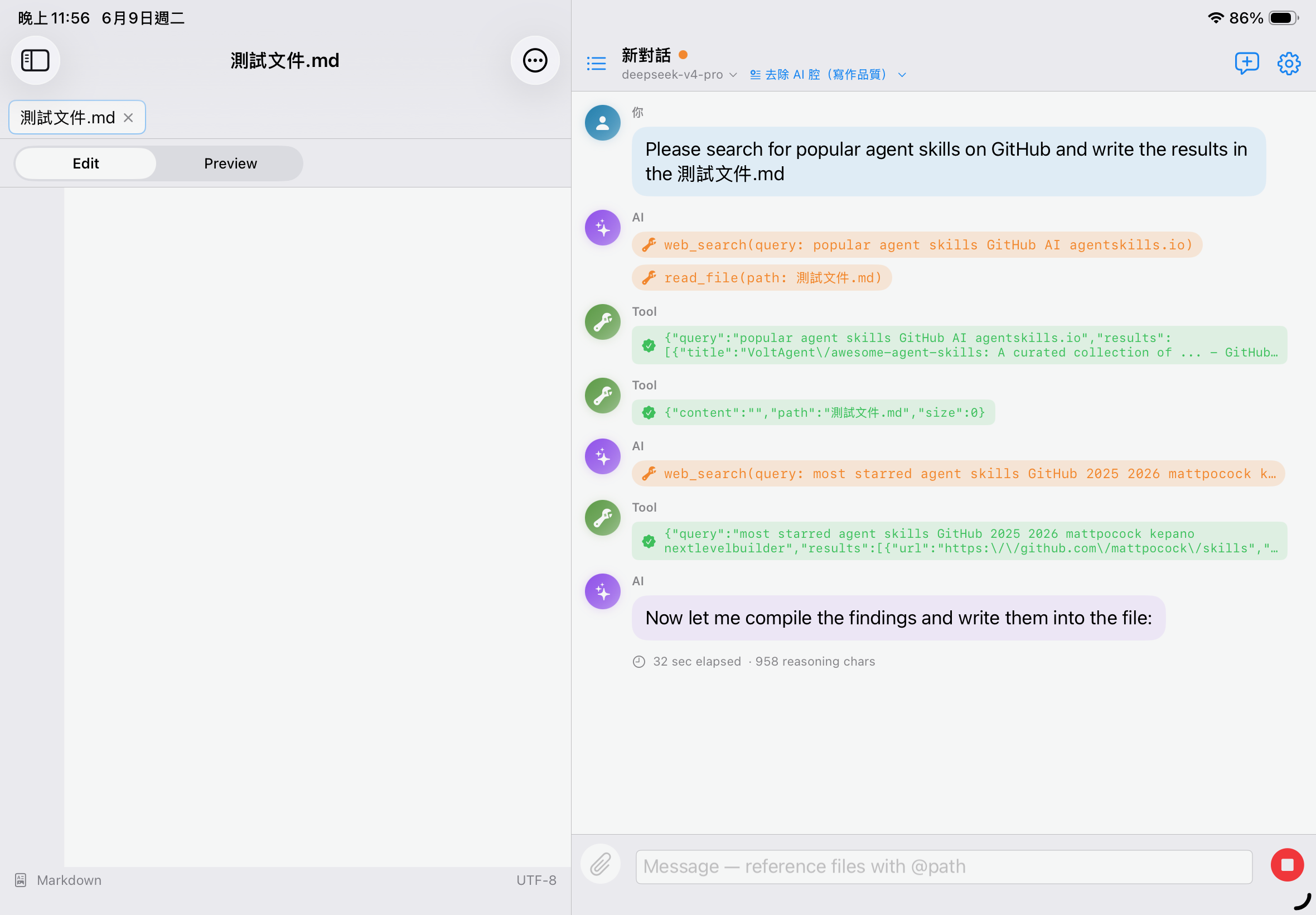The width and height of the screenshot is (1316, 915).
Task: Open tool result for most starred query
Action: point(959,541)
